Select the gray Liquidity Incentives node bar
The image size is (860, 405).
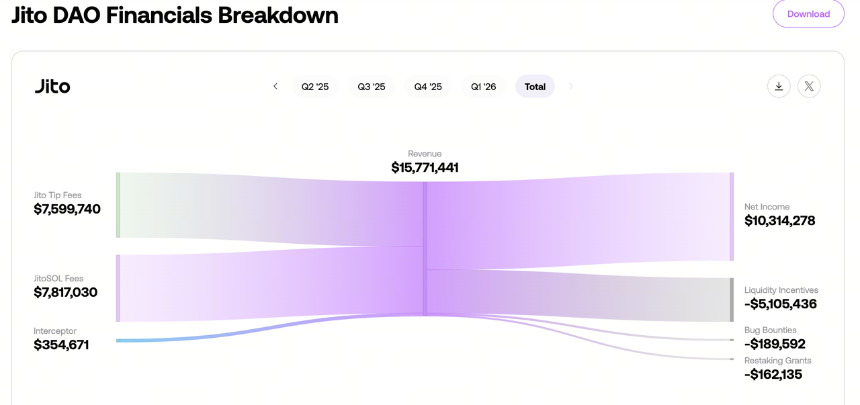(732, 300)
